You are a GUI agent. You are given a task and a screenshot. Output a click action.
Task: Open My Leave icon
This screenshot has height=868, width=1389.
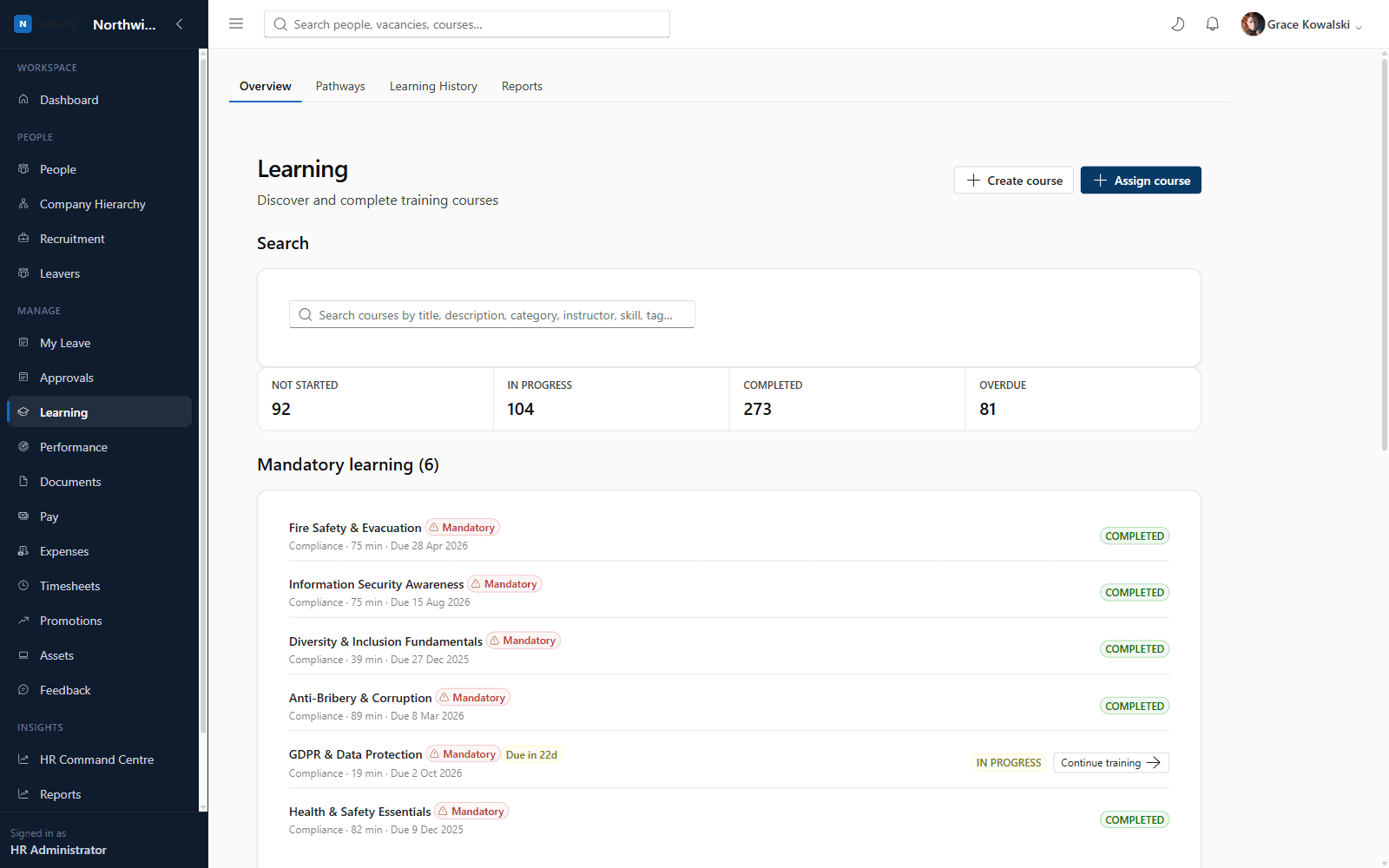pos(23,343)
